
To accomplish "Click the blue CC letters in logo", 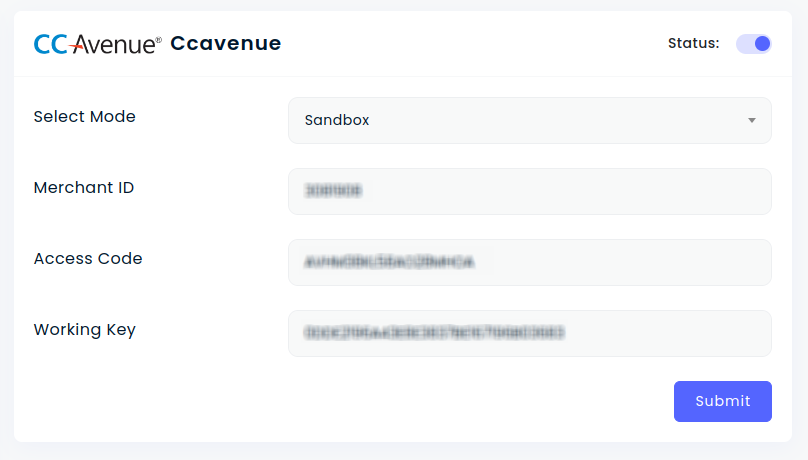I will (x=50, y=44).
